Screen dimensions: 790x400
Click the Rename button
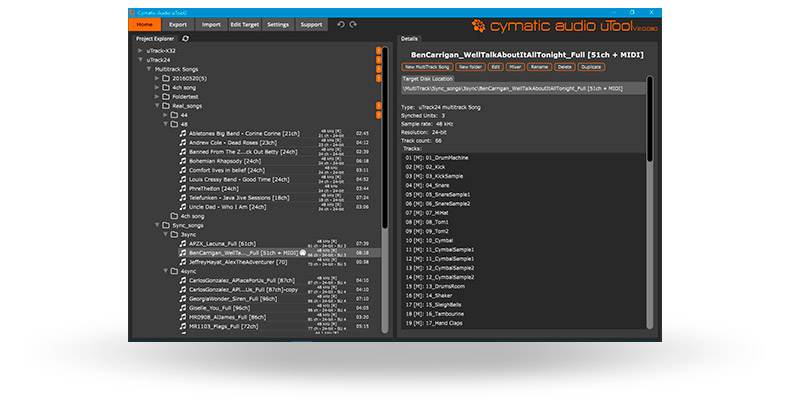(x=539, y=67)
